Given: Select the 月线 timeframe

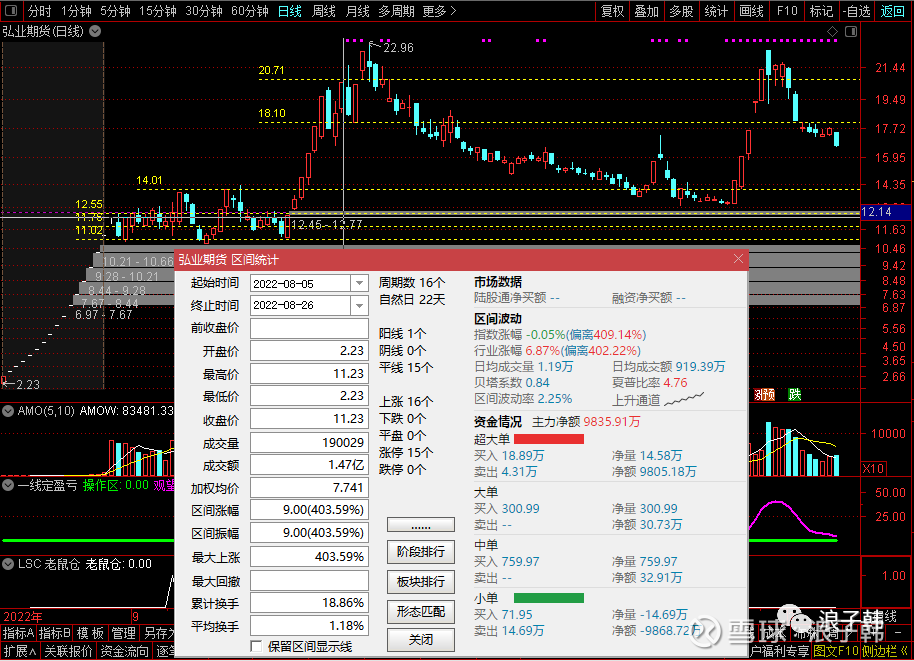Looking at the screenshot, I should (357, 11).
